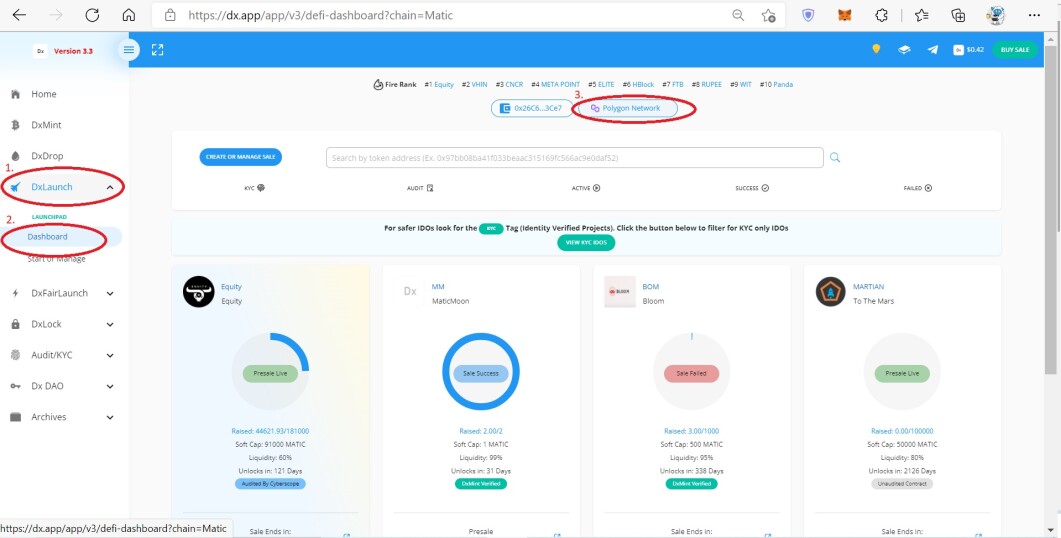Click the VIEW KYC IDOS button
This screenshot has width=1061, height=538.
586,242
